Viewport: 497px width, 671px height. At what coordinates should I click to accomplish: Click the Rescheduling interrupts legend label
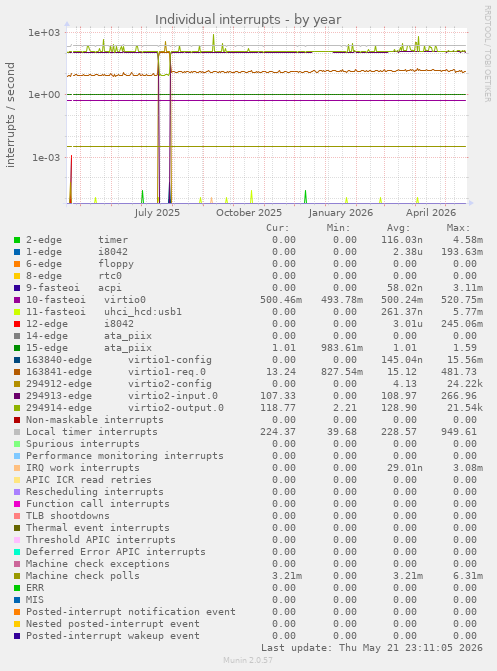click(95, 492)
